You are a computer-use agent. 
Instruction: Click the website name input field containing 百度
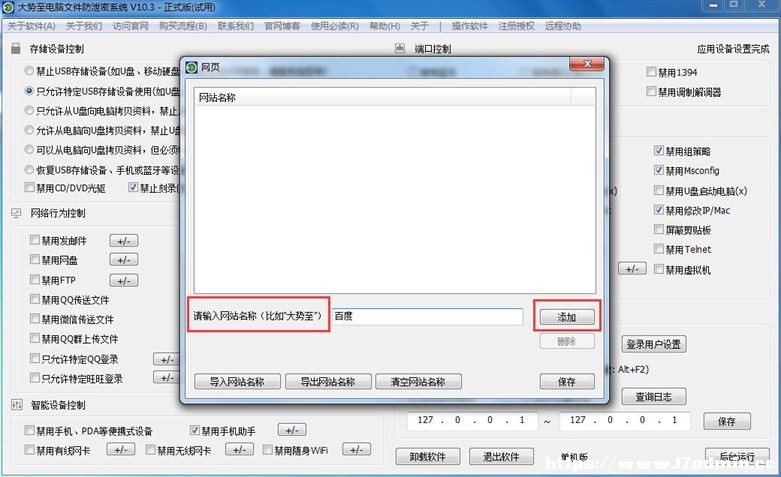pyautogui.click(x=428, y=316)
